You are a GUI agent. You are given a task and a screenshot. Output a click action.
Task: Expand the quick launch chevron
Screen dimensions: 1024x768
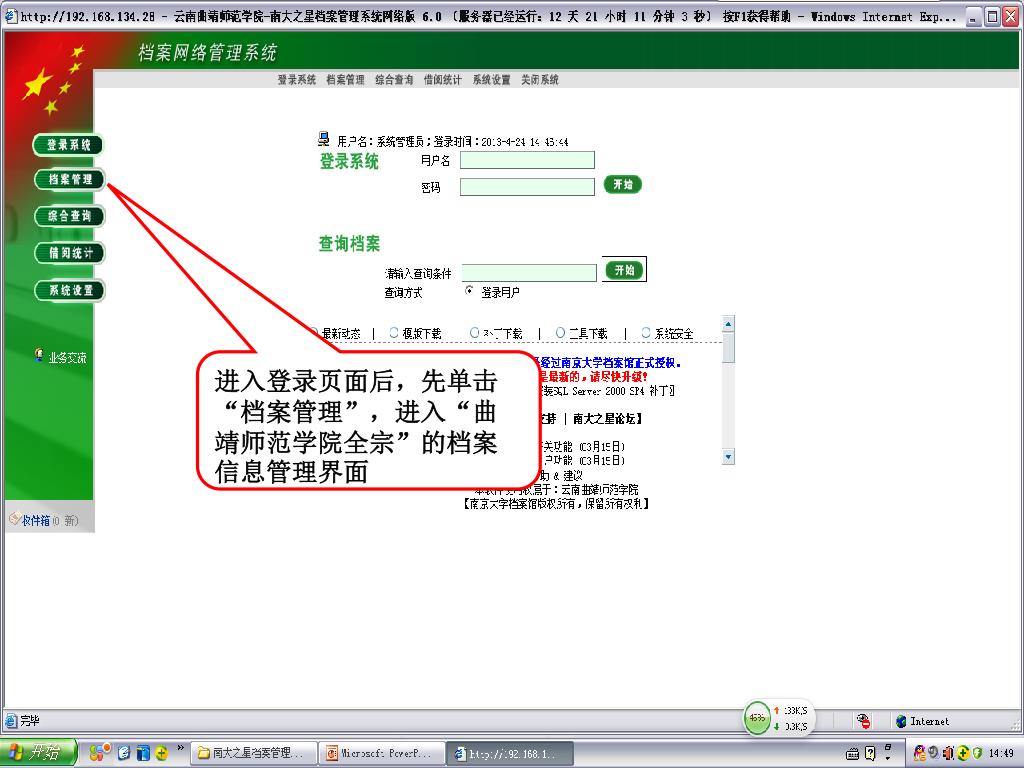pyautogui.click(x=180, y=749)
